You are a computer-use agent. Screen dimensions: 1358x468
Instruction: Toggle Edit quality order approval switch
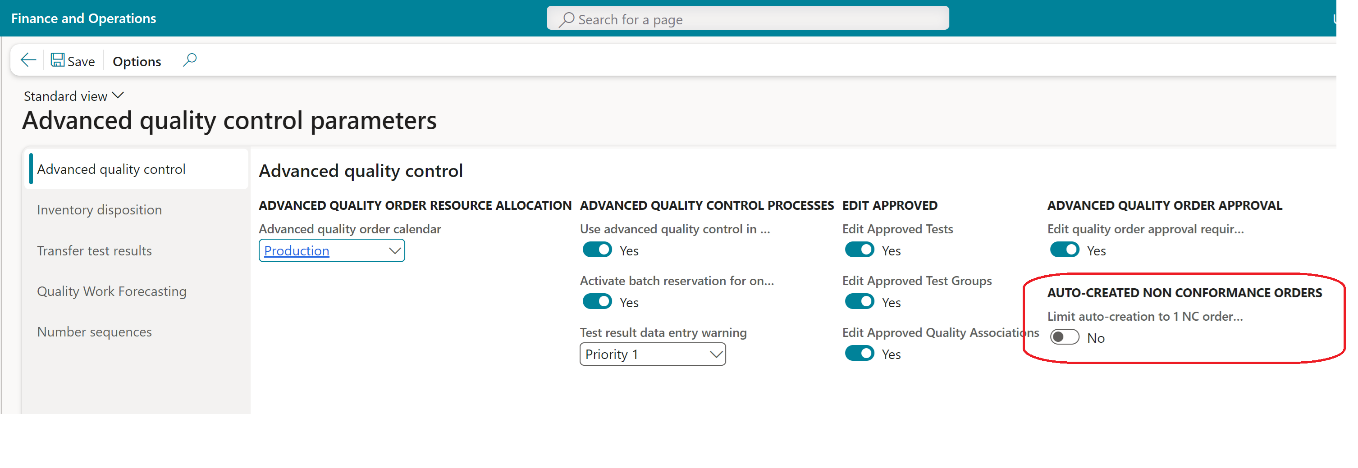pos(1065,250)
